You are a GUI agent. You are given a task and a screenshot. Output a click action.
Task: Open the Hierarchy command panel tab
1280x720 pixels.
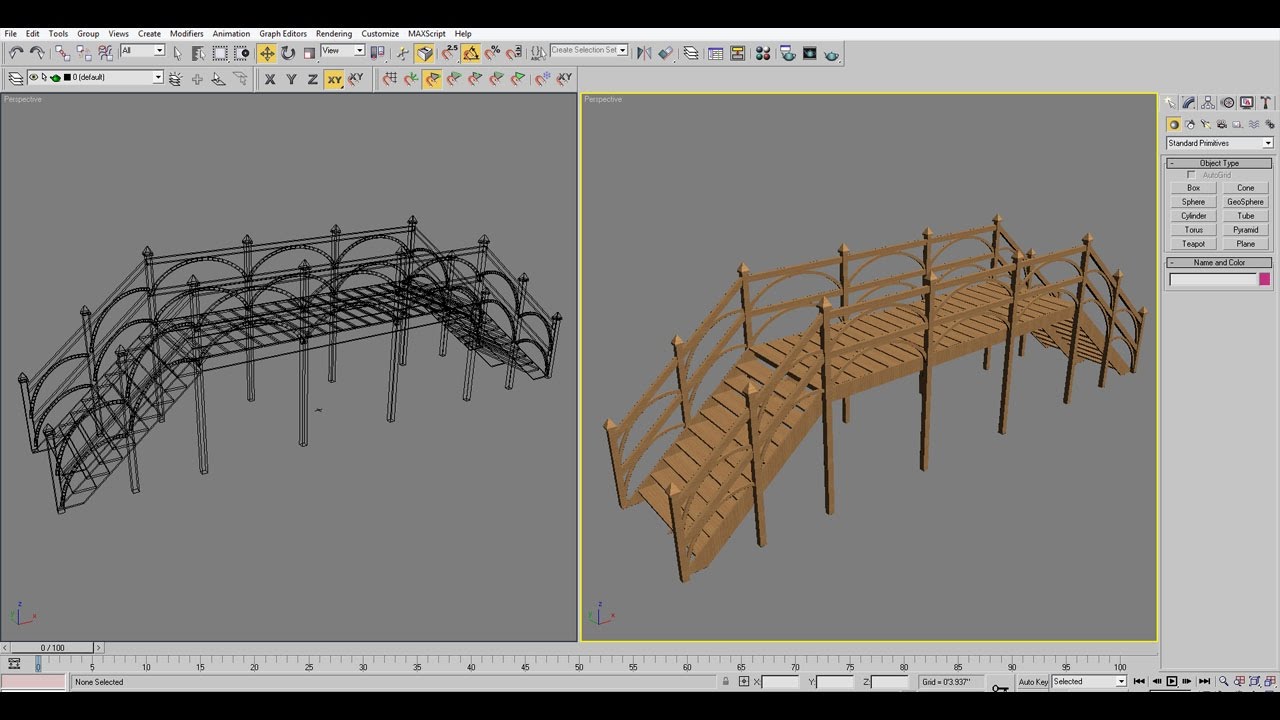[x=1208, y=103]
